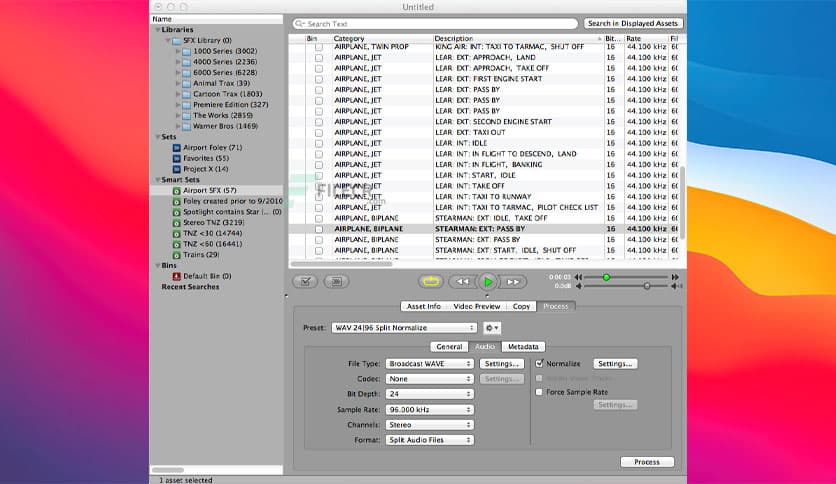Start playback with the green play button
The image size is (836, 484).
(487, 282)
